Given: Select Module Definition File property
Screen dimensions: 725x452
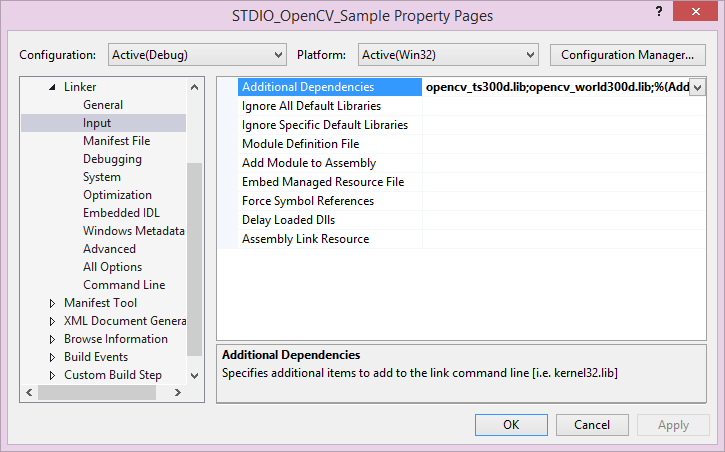Looking at the screenshot, I should point(301,144).
